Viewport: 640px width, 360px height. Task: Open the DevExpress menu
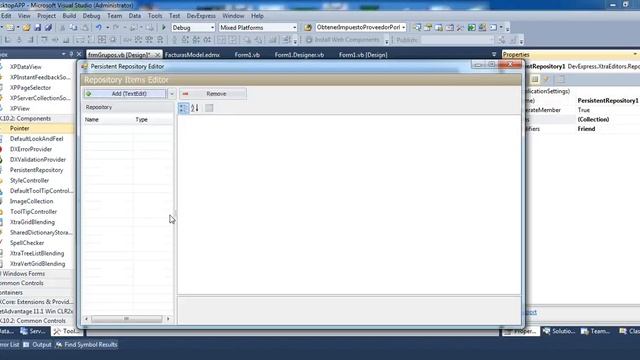[x=201, y=16]
